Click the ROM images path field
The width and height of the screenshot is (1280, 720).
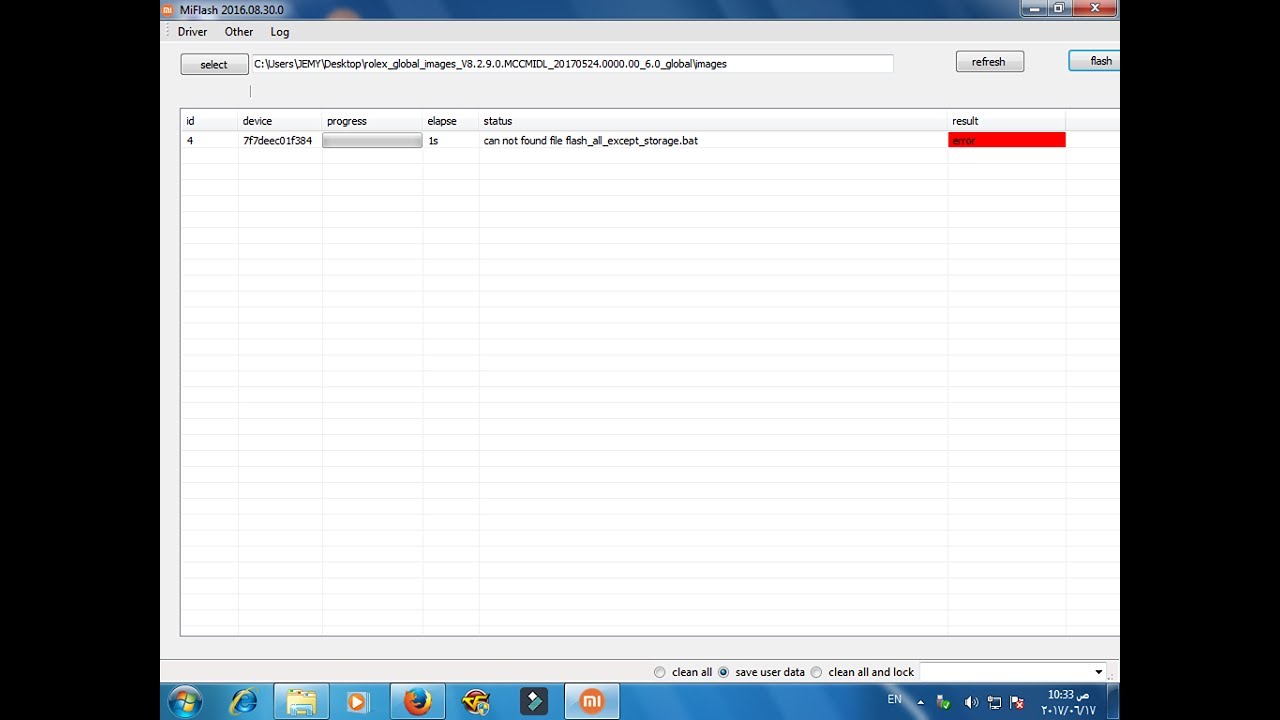pyautogui.click(x=572, y=64)
